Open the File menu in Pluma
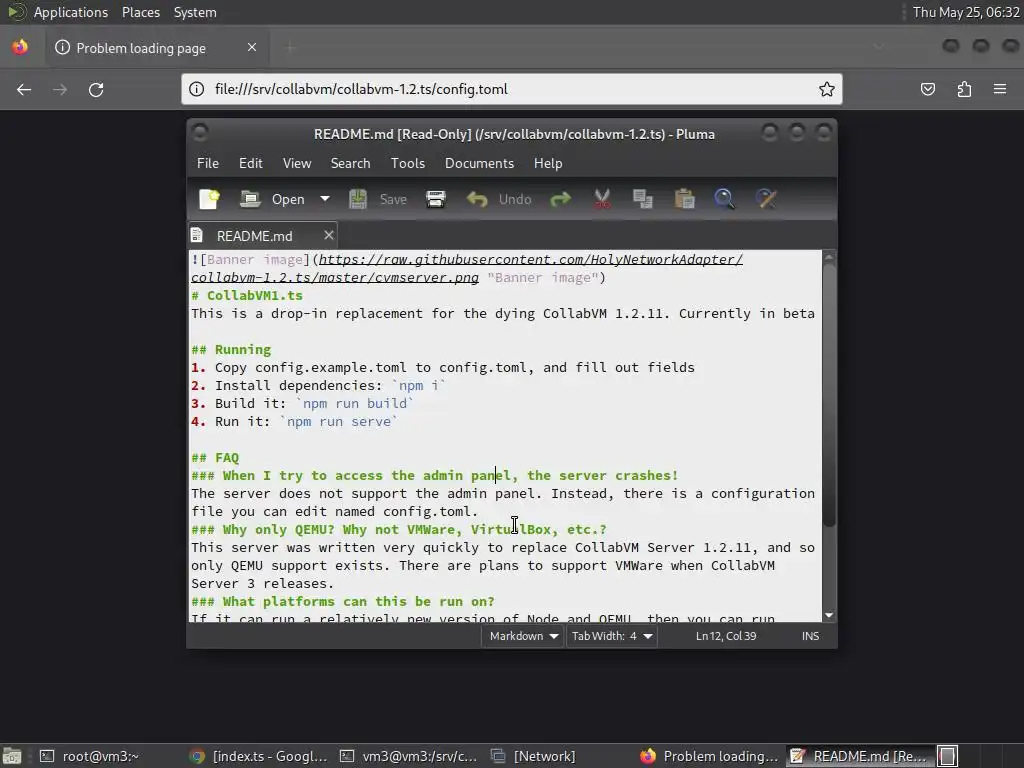Image resolution: width=1024 pixels, height=768 pixels. click(x=208, y=163)
